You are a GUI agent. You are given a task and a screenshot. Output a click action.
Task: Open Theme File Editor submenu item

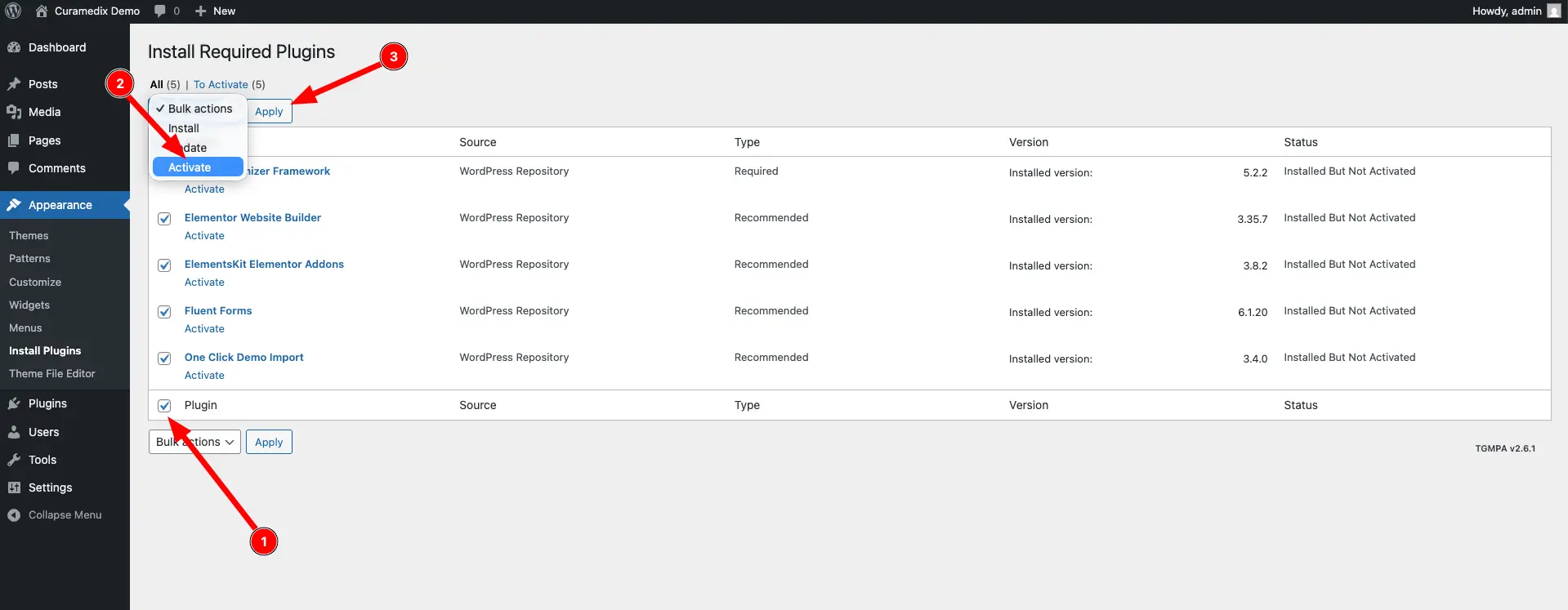(x=52, y=373)
